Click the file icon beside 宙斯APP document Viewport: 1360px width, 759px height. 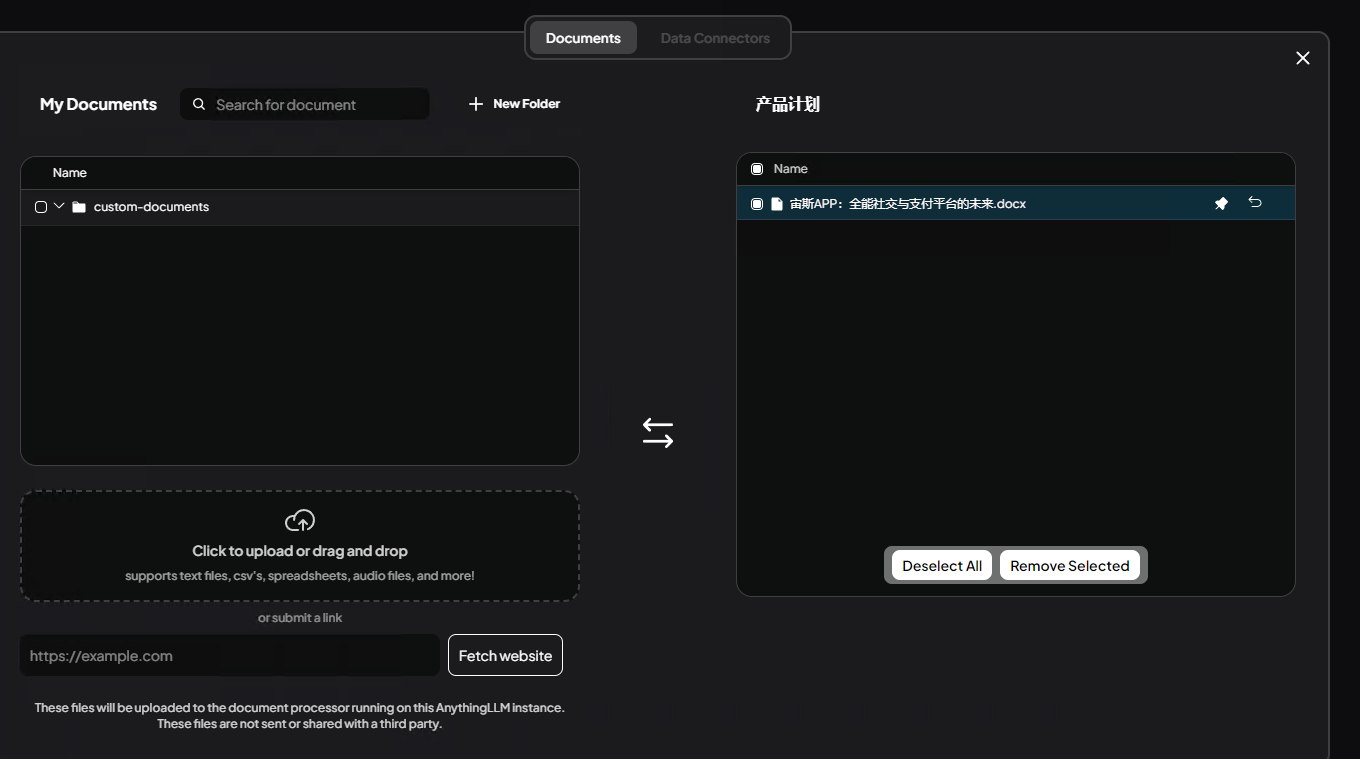click(x=777, y=204)
